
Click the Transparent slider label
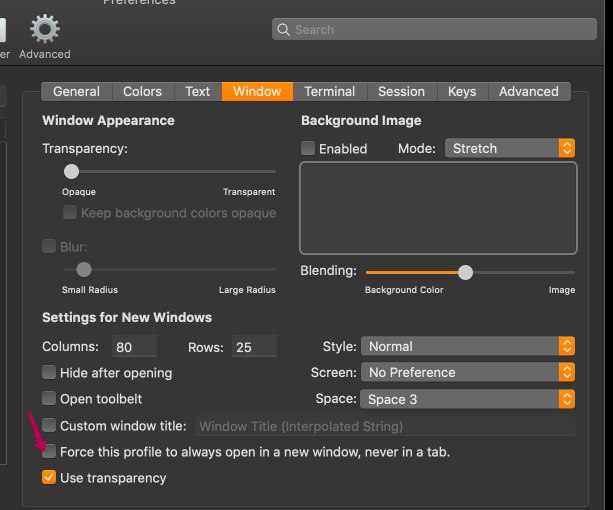[249, 192]
